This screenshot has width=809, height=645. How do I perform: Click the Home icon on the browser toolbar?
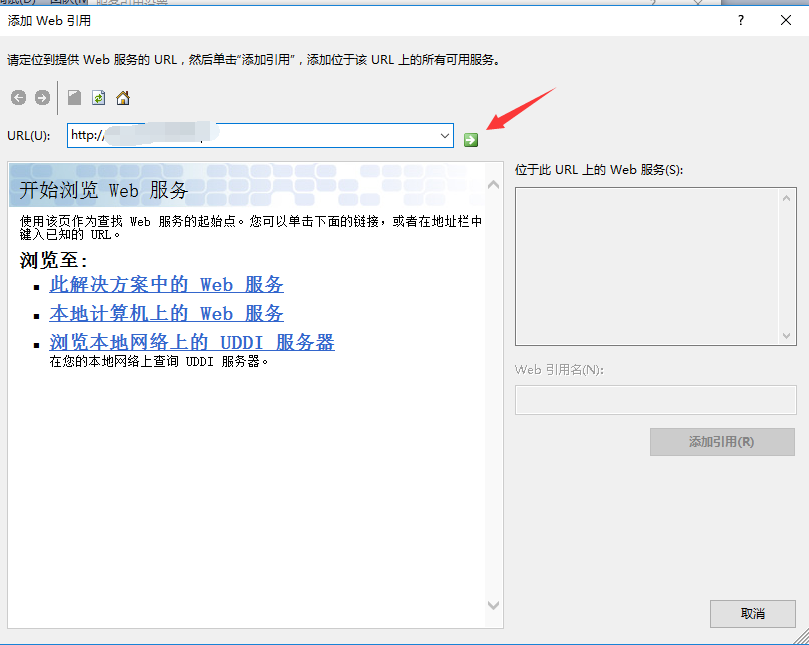click(122, 97)
